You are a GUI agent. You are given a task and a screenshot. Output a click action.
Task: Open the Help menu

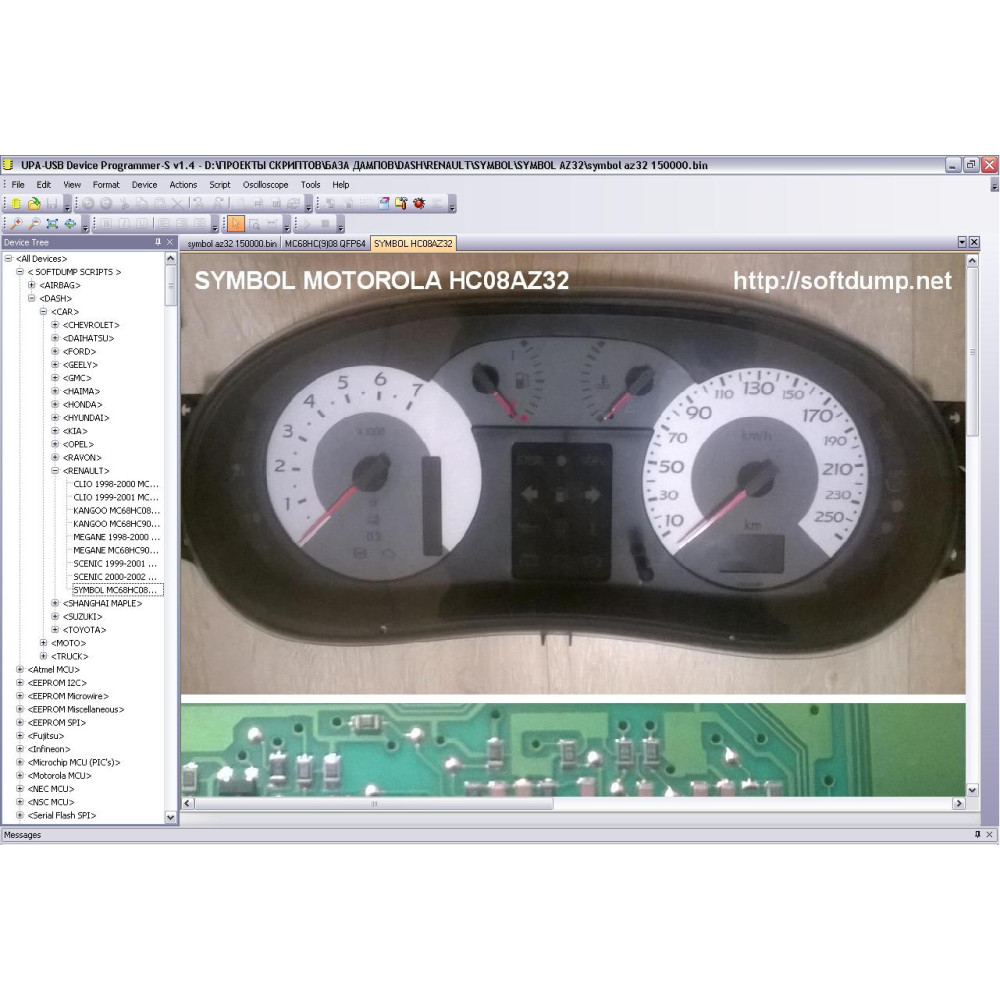[x=341, y=184]
